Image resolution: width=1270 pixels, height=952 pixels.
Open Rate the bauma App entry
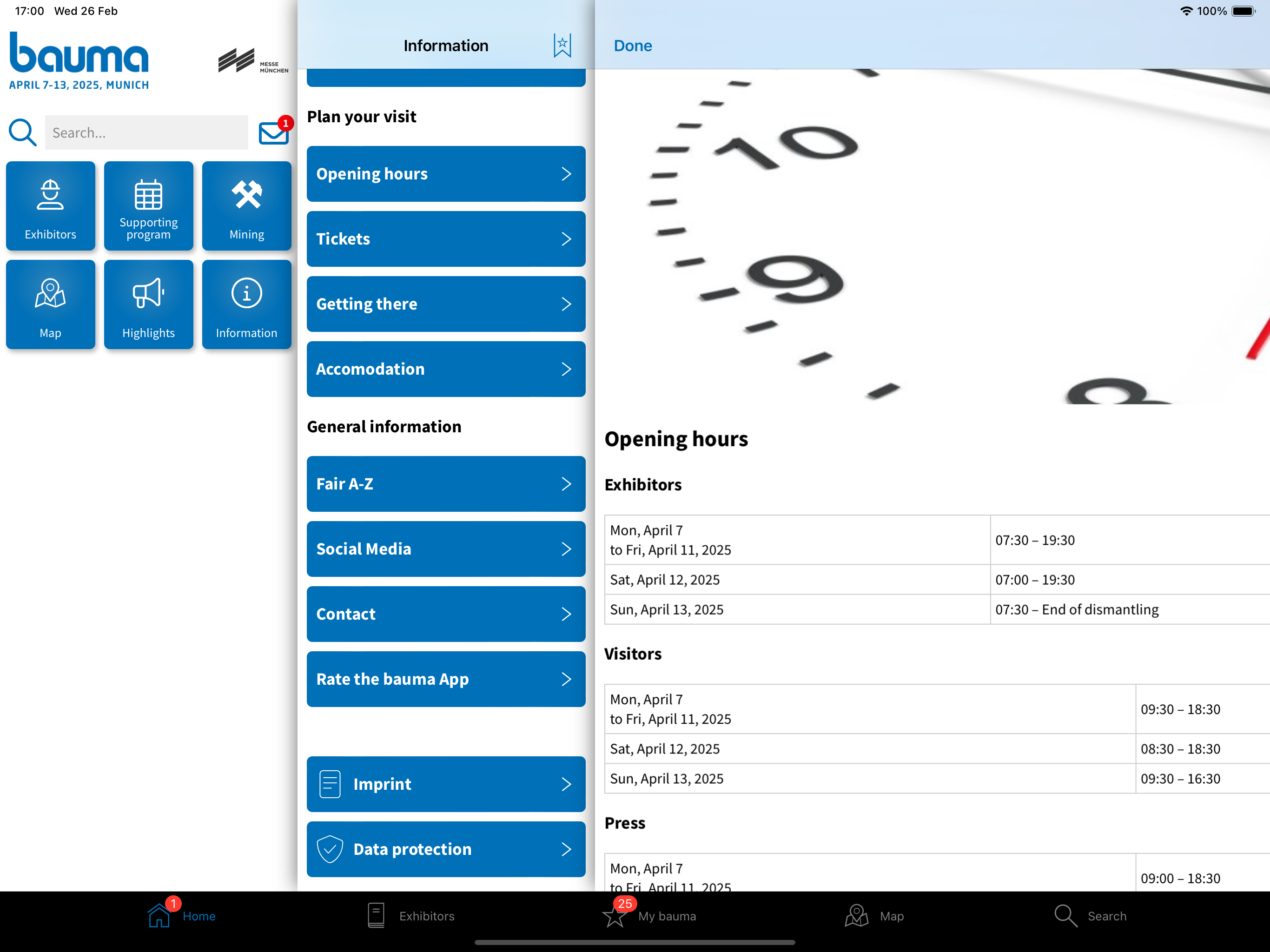point(446,679)
